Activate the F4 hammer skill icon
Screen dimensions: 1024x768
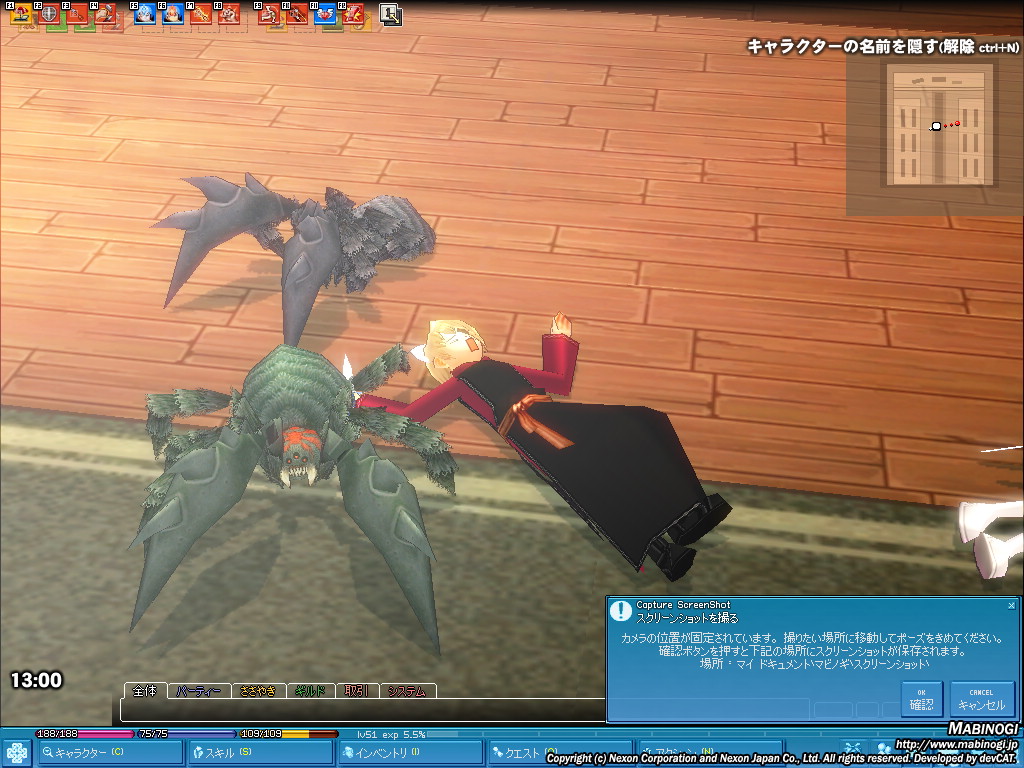pyautogui.click(x=106, y=14)
